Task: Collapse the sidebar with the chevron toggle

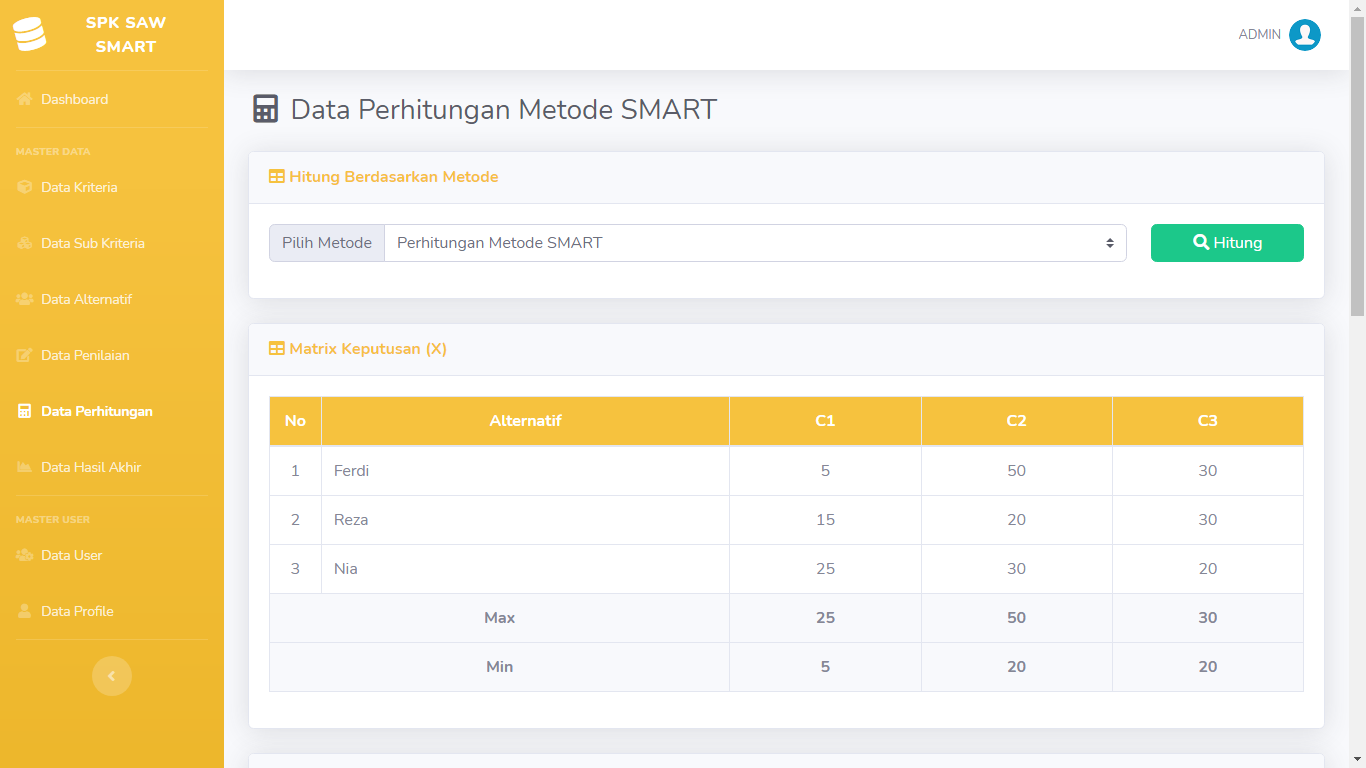Action: coord(112,676)
